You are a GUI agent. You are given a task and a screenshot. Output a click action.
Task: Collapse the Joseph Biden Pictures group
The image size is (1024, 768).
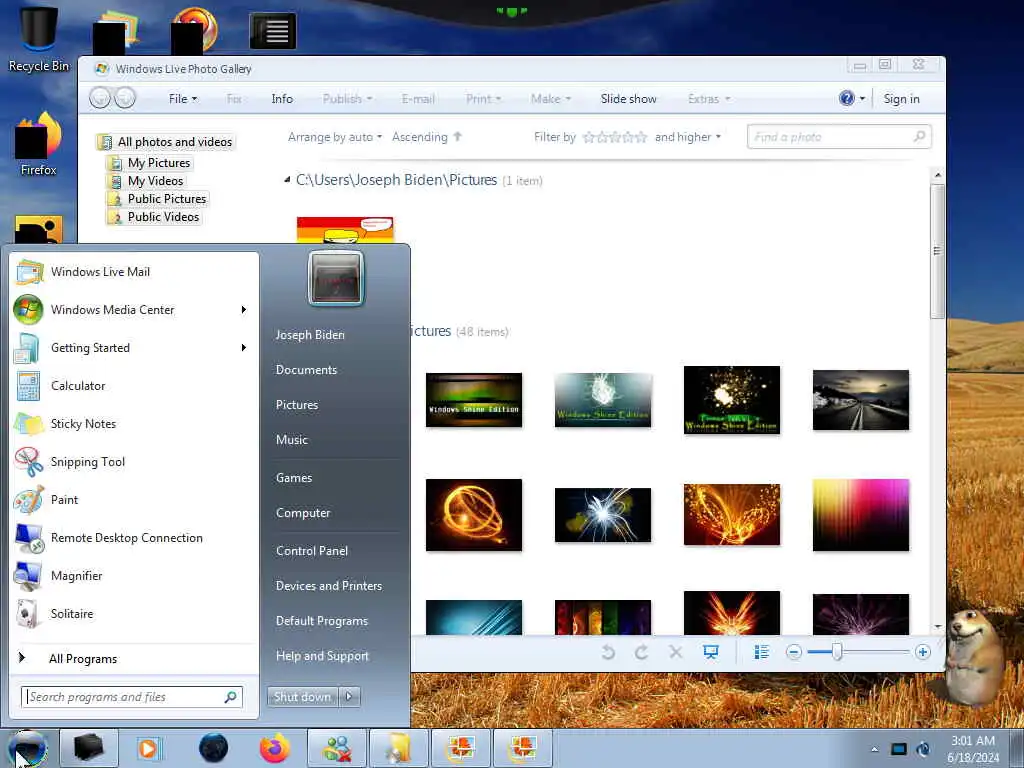click(287, 180)
